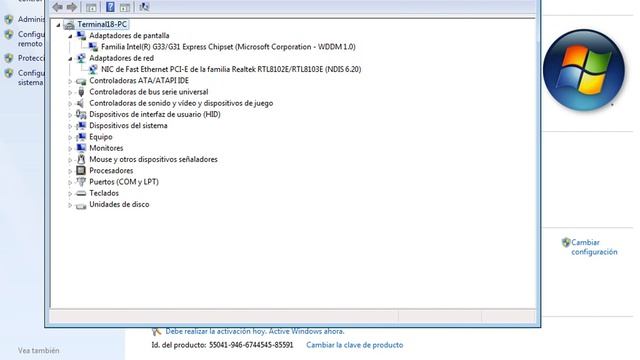Expand the sound, video and game controllers node
This screenshot has height=360, width=640.
(x=70, y=104)
